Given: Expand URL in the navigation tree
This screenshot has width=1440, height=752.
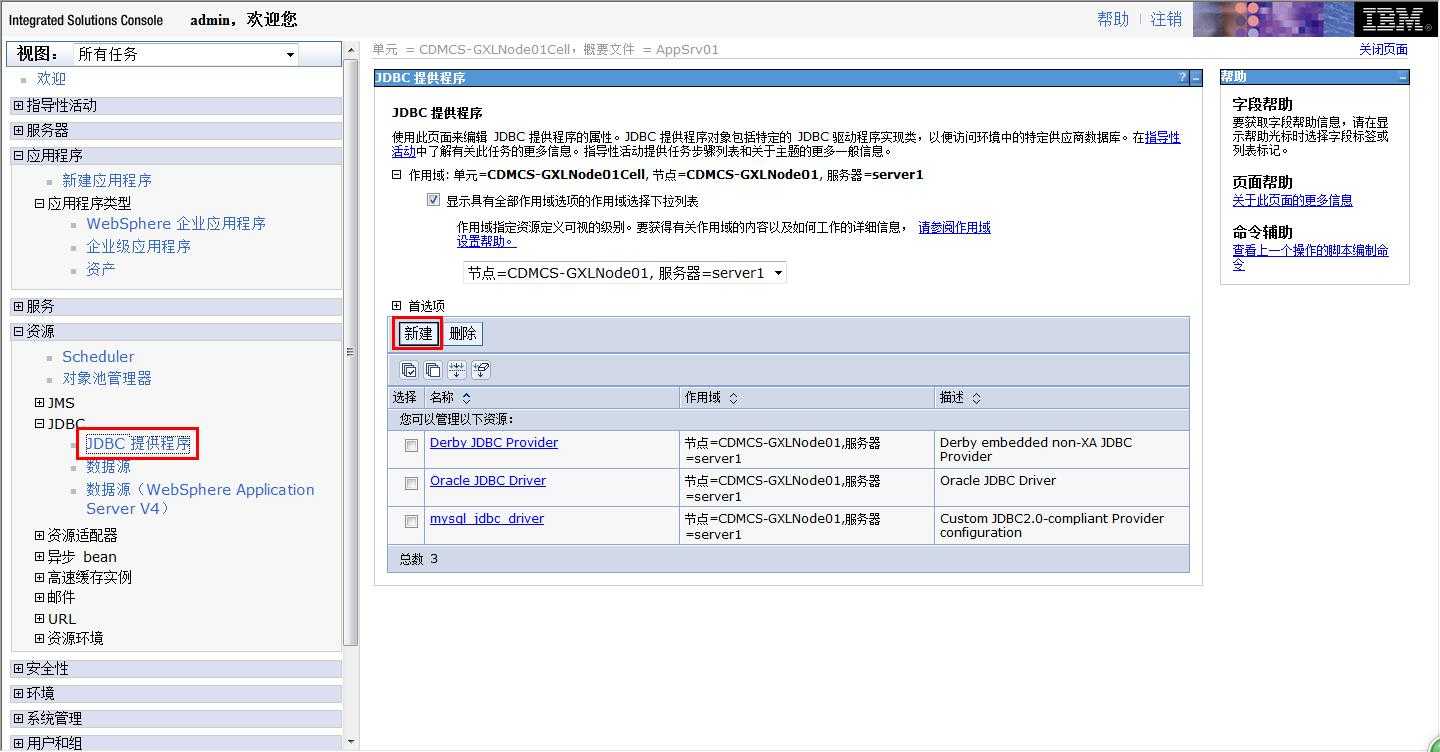Looking at the screenshot, I should coord(40,619).
